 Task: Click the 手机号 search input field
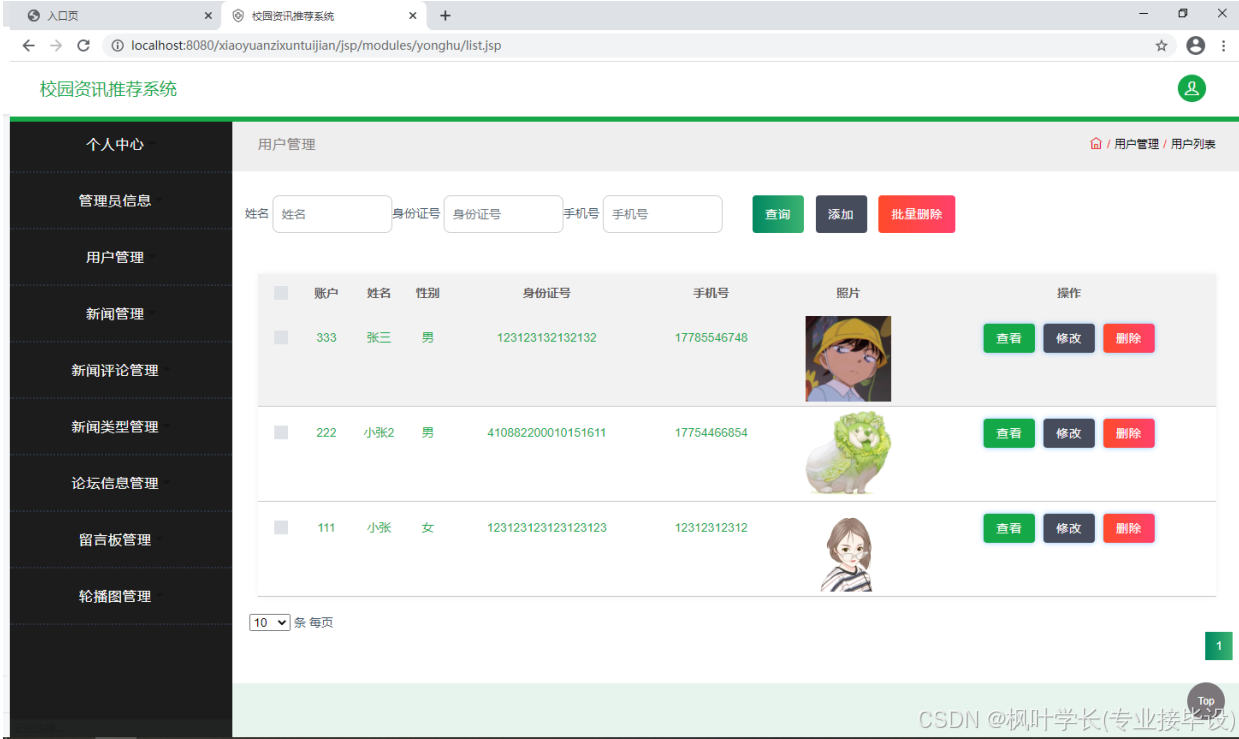pyautogui.click(x=662, y=214)
